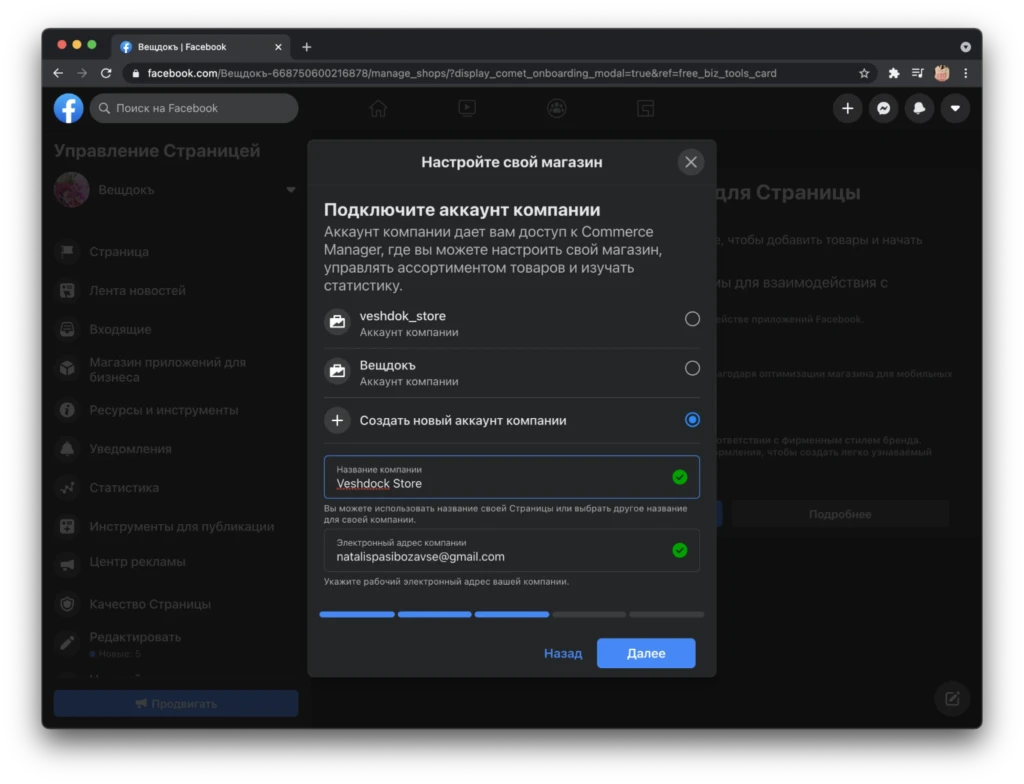This screenshot has width=1024, height=784.
Task: Click the Центр рекламы megaphone icon
Action: pos(67,565)
